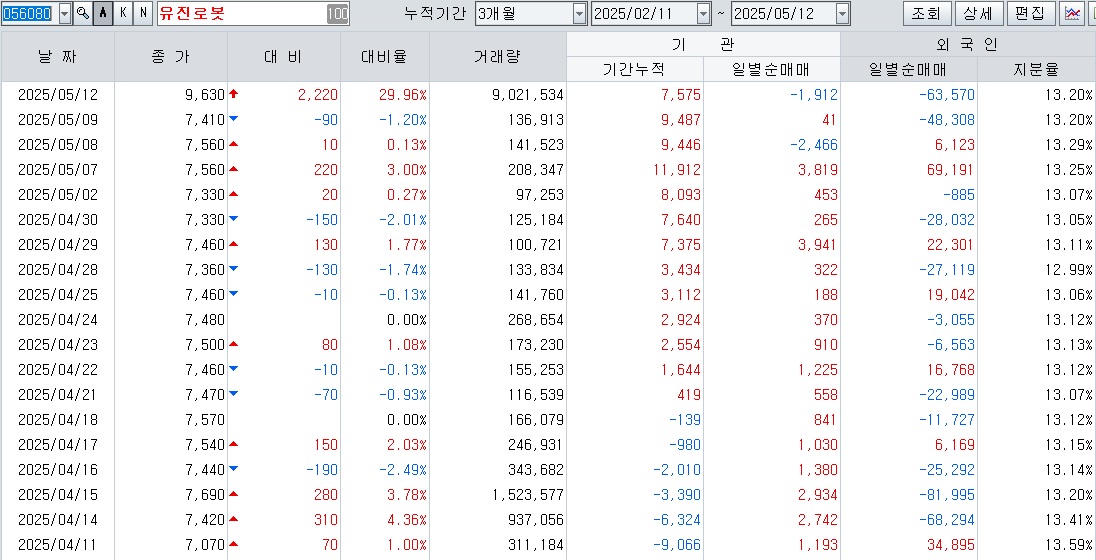
Task: Click the 외국인 group header
Action: (968, 44)
